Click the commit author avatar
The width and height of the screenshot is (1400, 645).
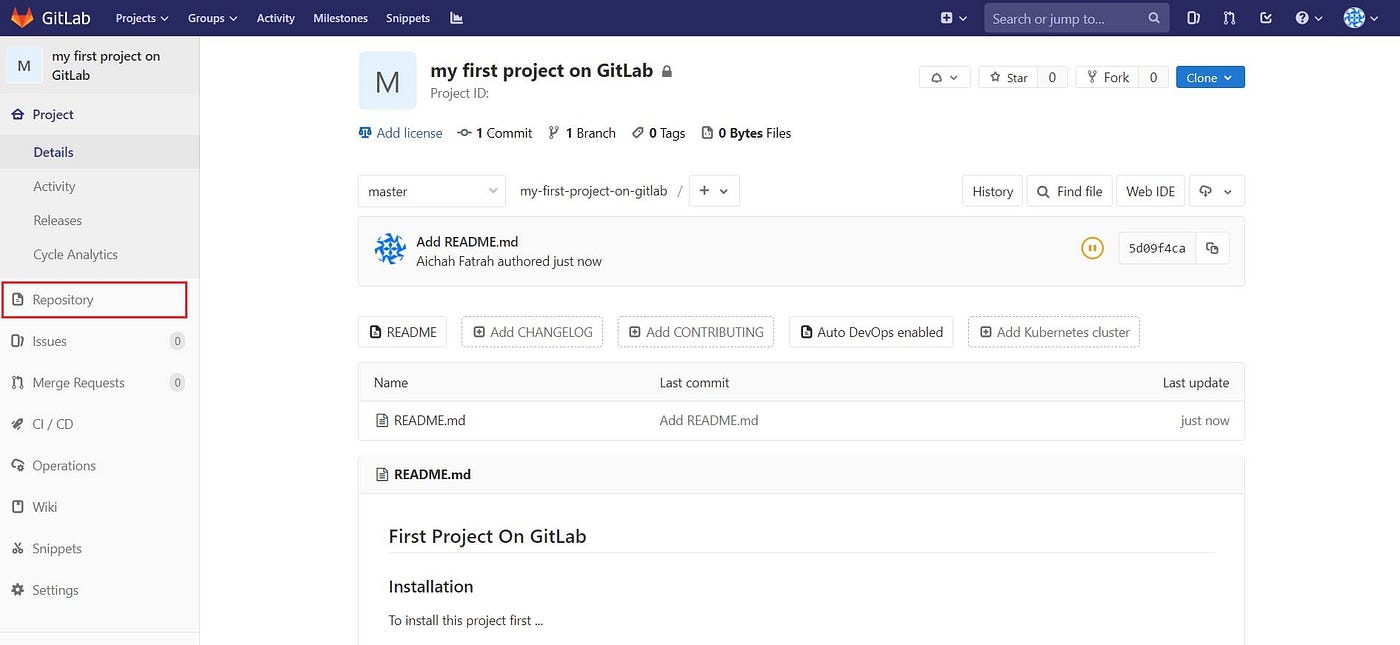tap(390, 250)
